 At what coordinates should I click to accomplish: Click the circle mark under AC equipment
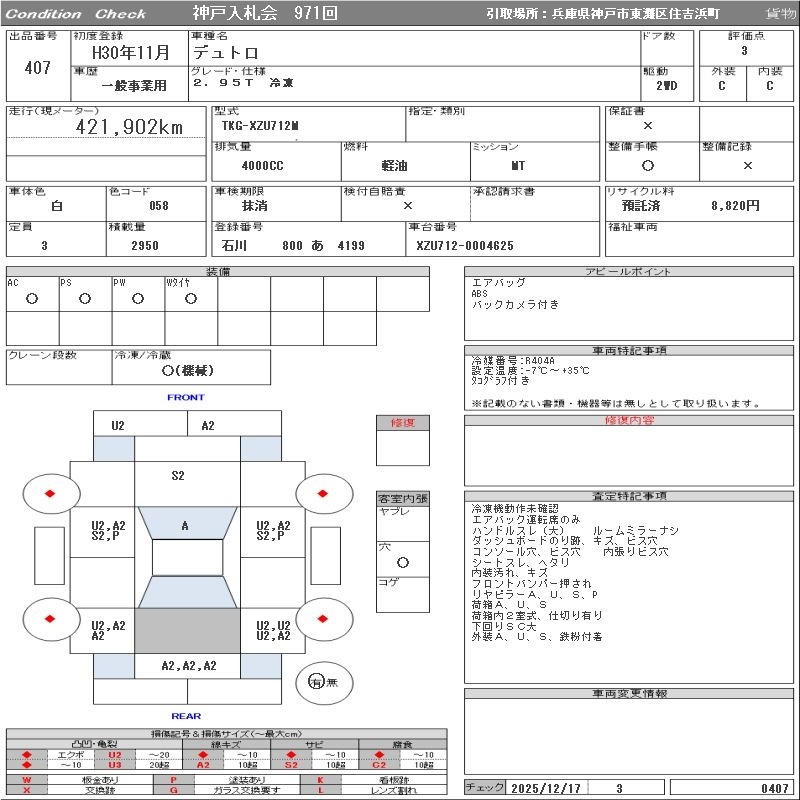click(32, 298)
